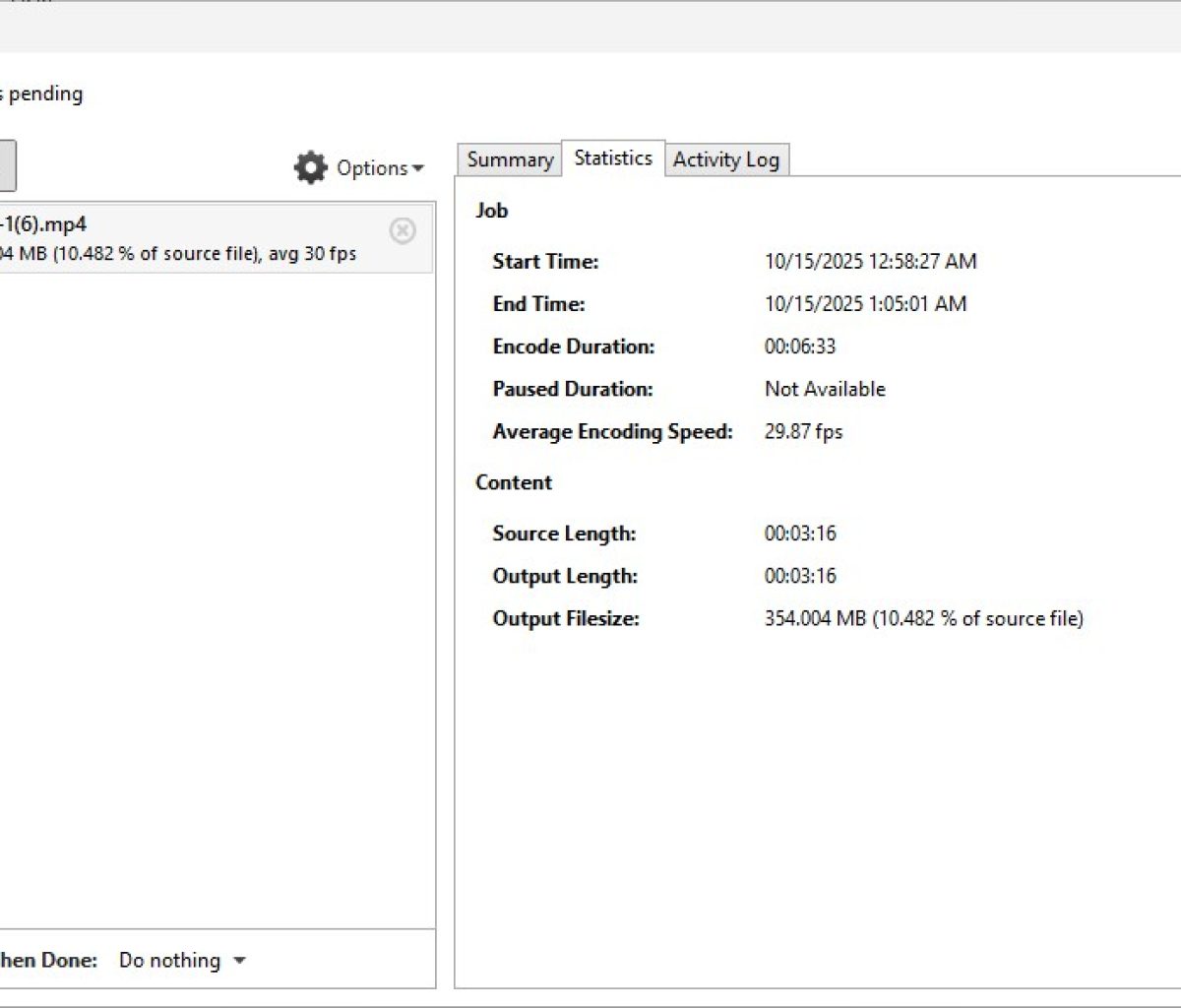This screenshot has width=1181, height=1008.
Task: Click the Encode Duration value 00:06:33
Action: coord(799,346)
